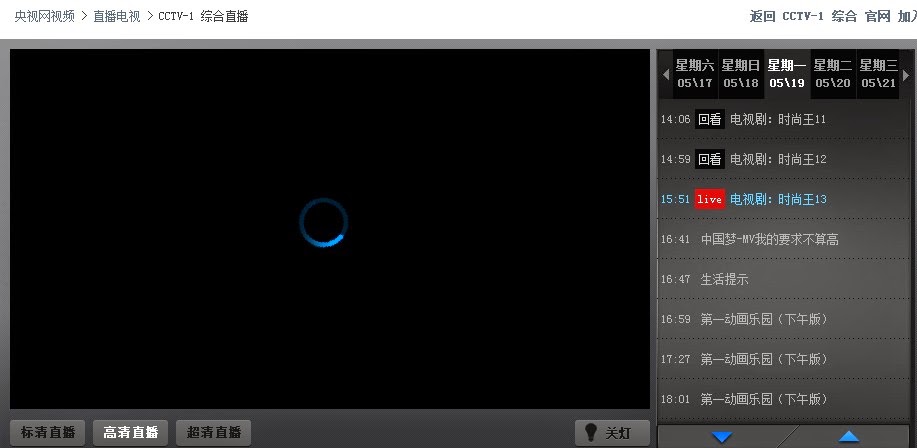
Task: Select the 星期二 05\20 date tab
Action: pyautogui.click(x=833, y=74)
